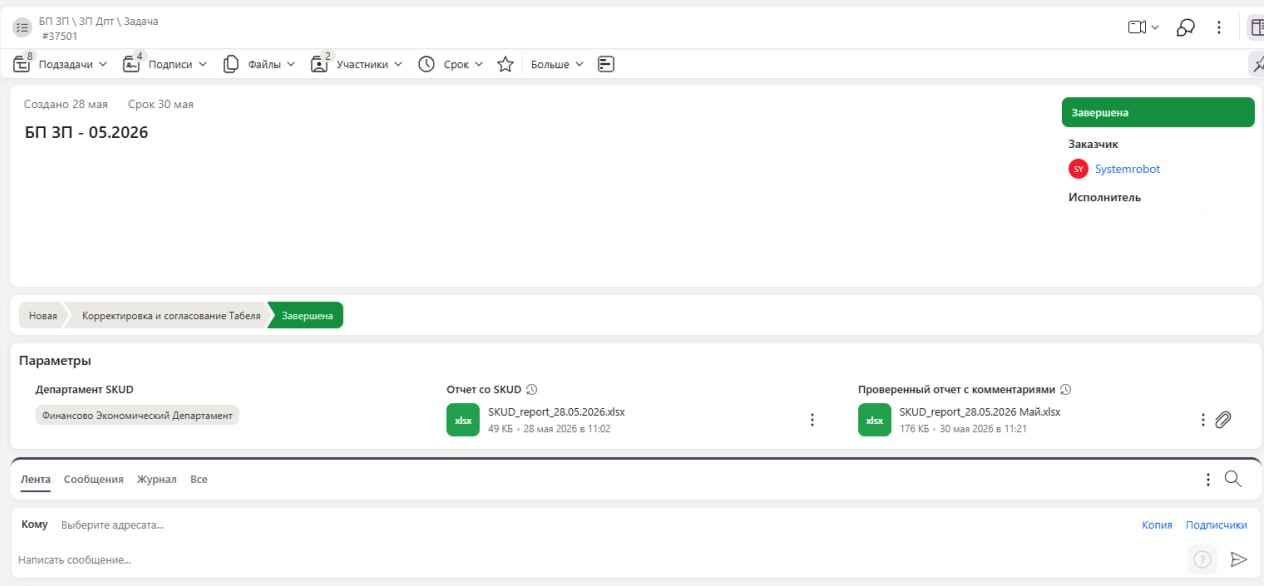This screenshot has height=586, width=1264.
Task: Click the Департамент SKUD label
Action: coord(84,390)
